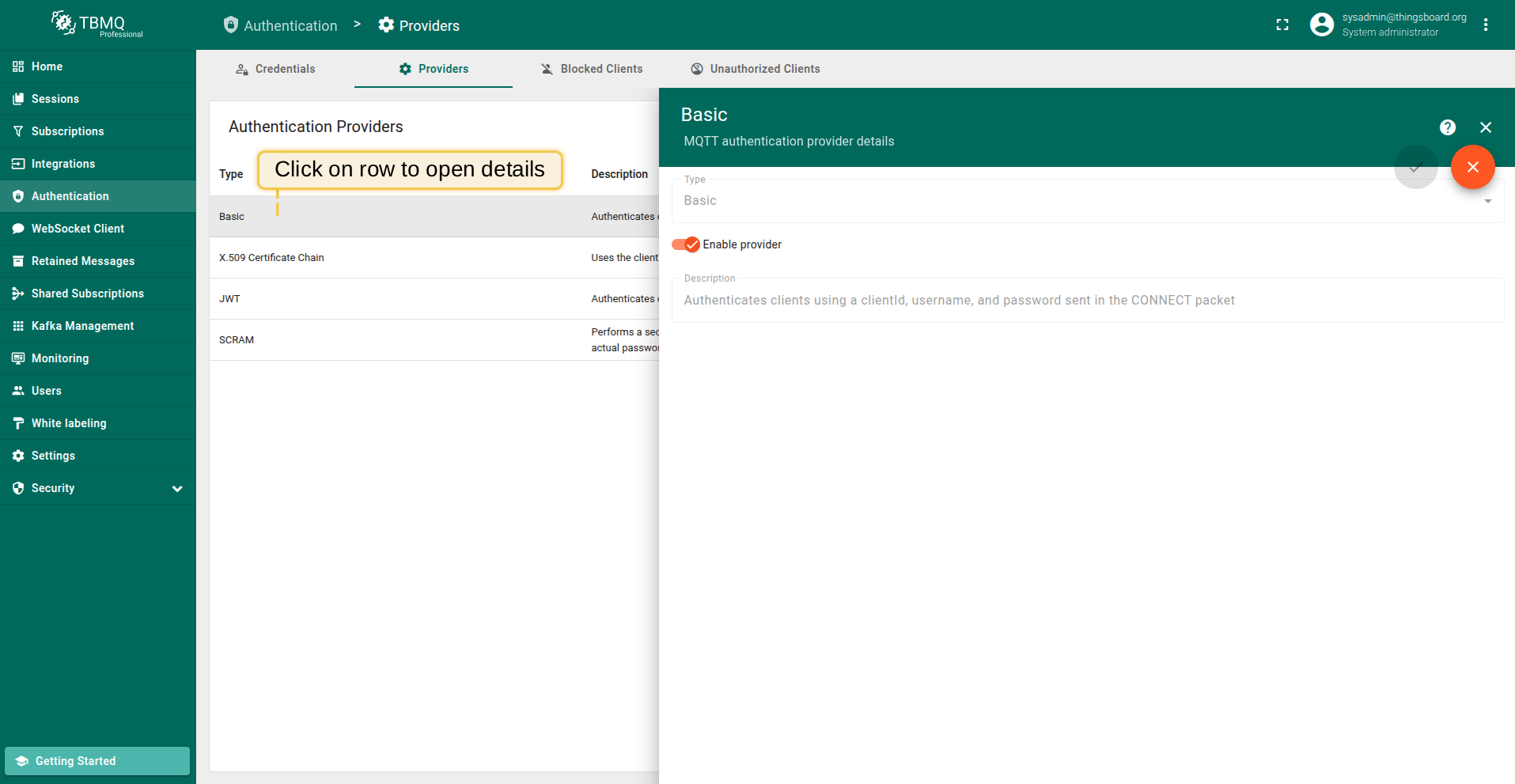This screenshot has width=1515, height=784.
Task: Click the Getting Started button
Action: 97,761
